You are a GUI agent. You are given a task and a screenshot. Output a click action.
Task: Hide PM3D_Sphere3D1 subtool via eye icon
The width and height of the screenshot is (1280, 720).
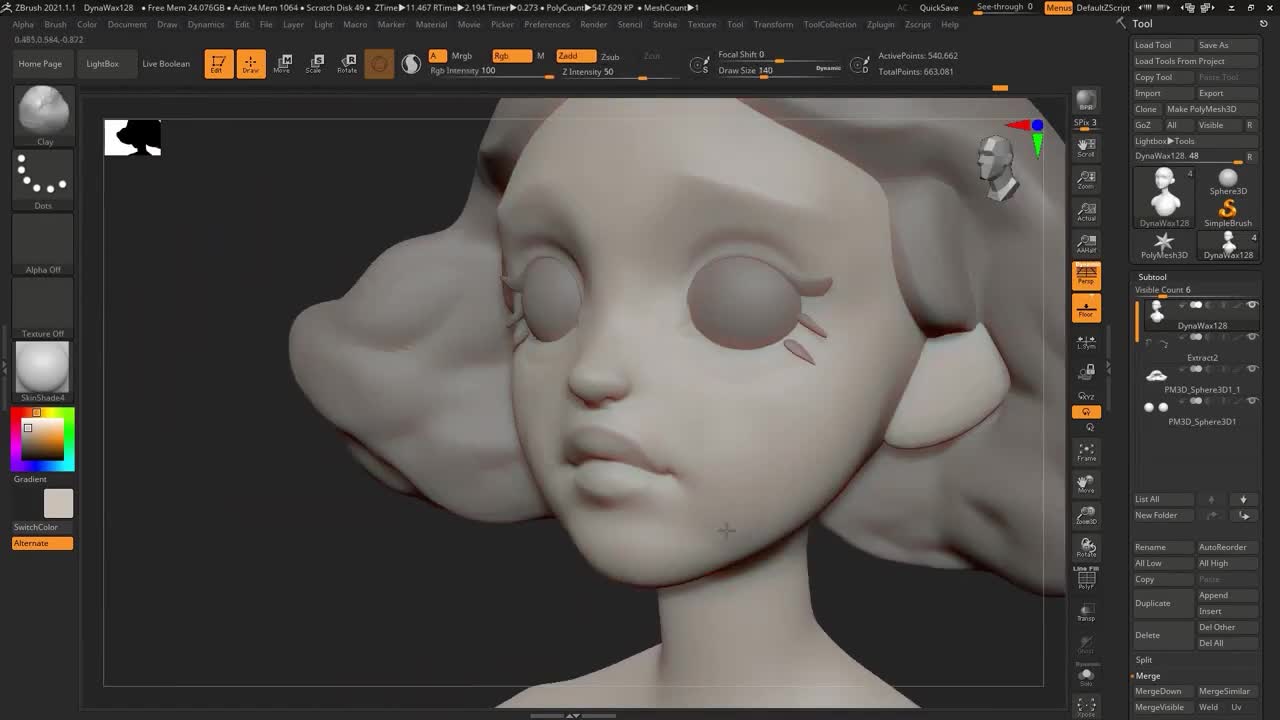1252,401
